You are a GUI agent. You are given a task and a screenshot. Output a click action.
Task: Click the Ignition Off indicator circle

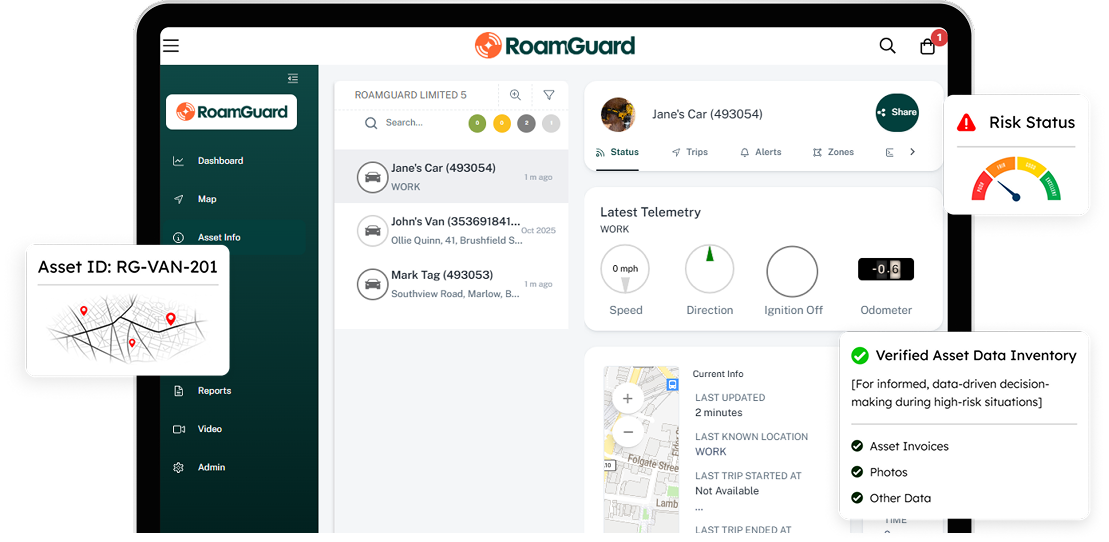click(x=792, y=272)
